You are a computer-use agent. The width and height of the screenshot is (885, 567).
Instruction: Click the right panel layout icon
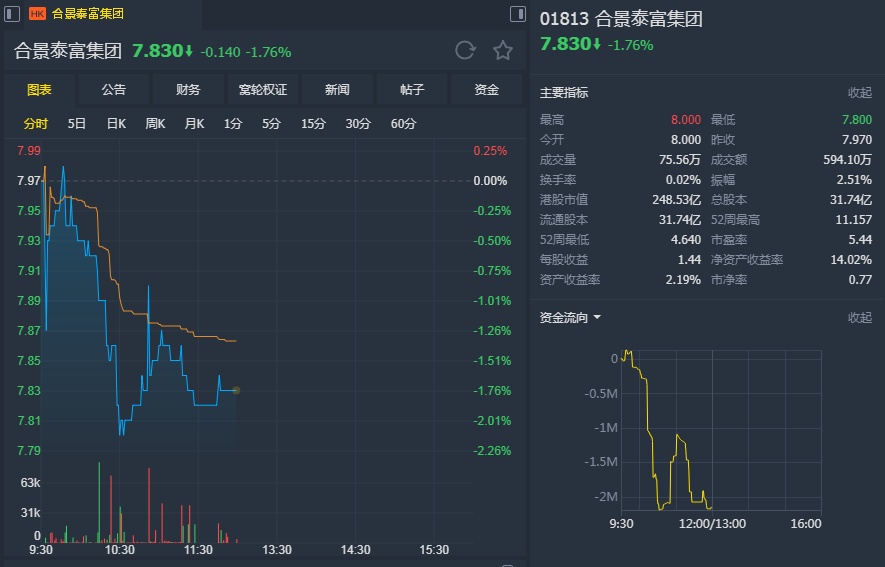coord(517,14)
